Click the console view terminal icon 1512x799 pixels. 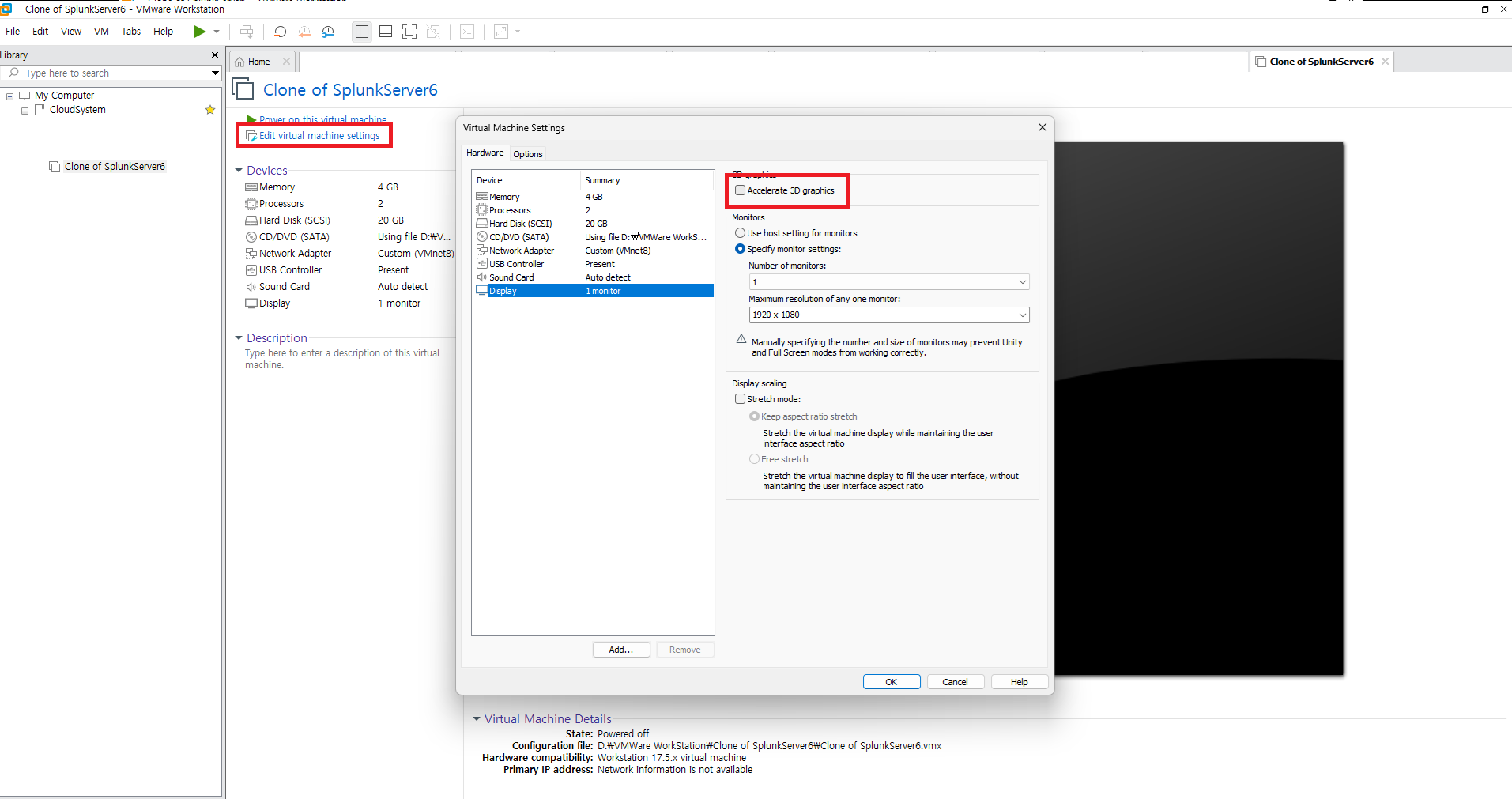point(467,32)
